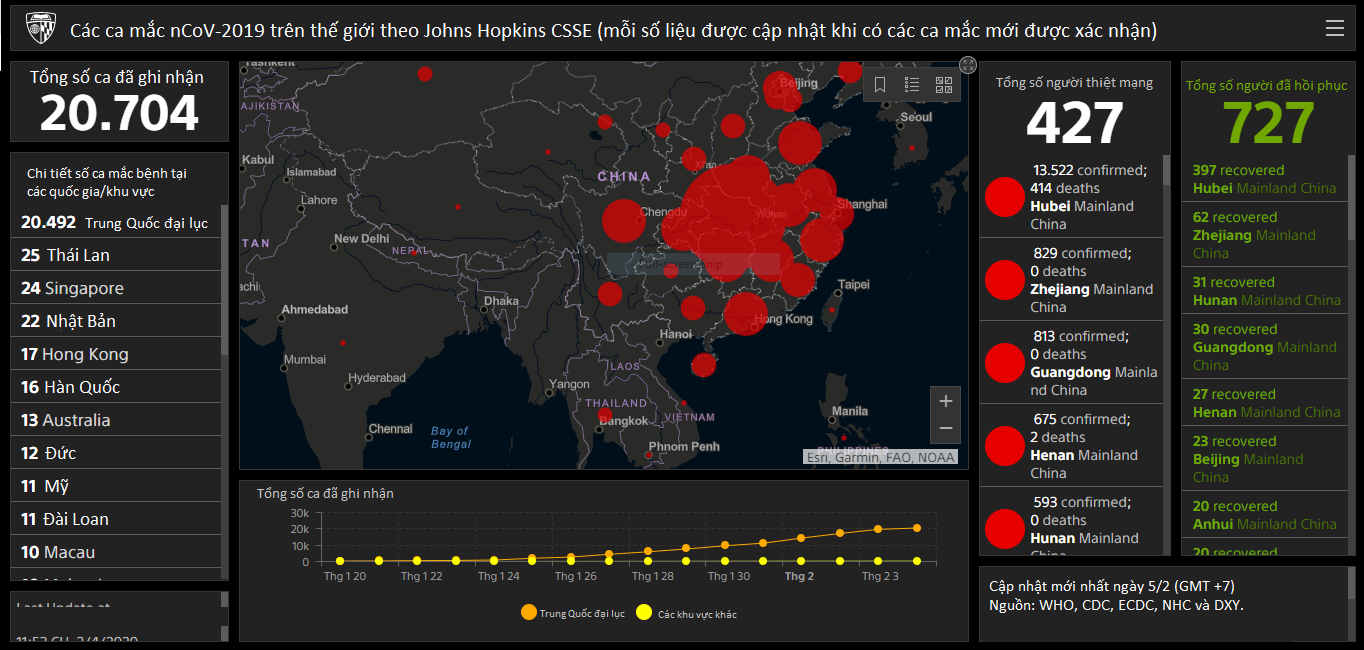Open the Zhejiang confirmed cases entry
1364x650 pixels.
pos(1071,280)
